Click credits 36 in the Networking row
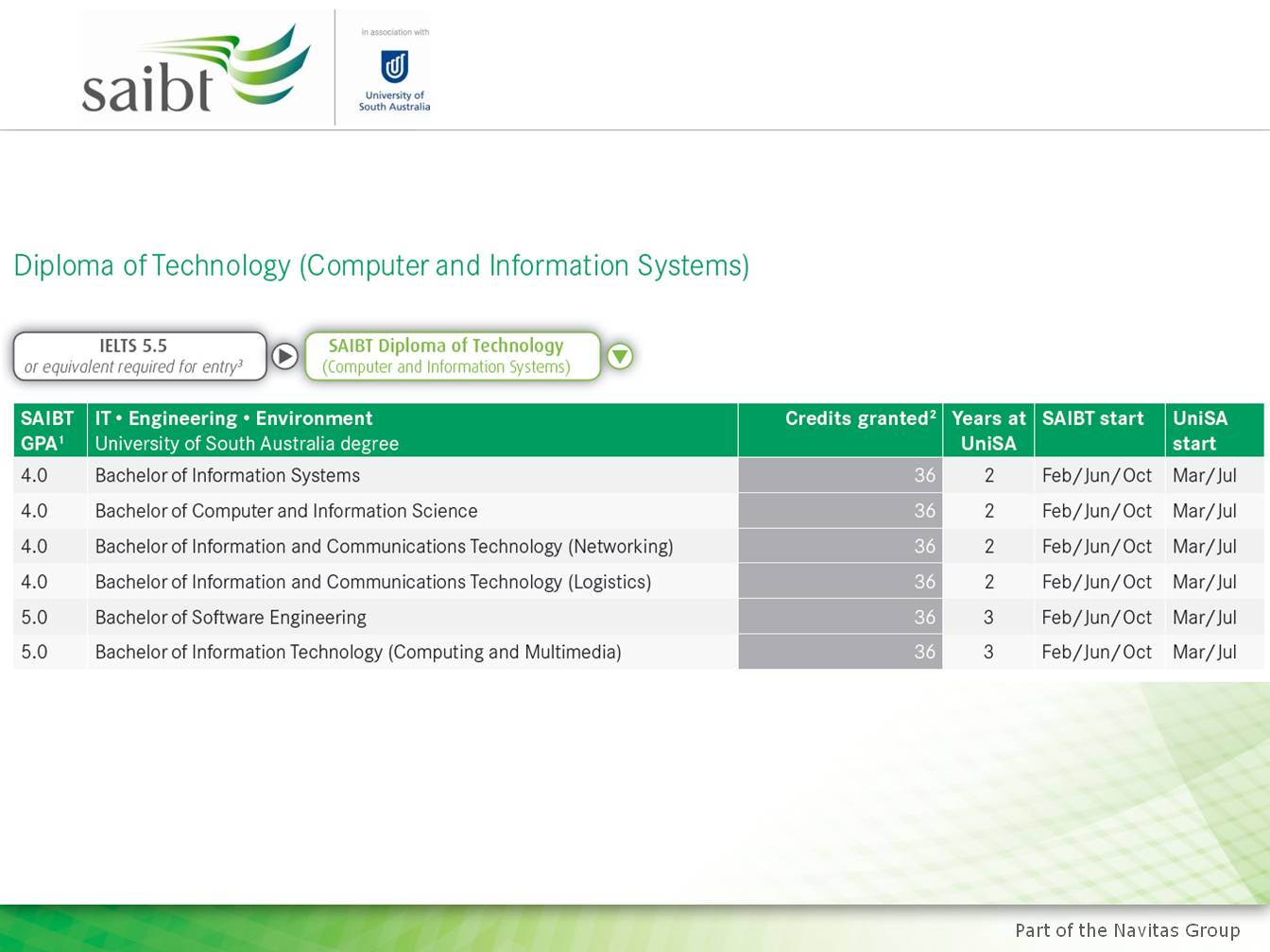The height and width of the screenshot is (952, 1270). [x=925, y=547]
